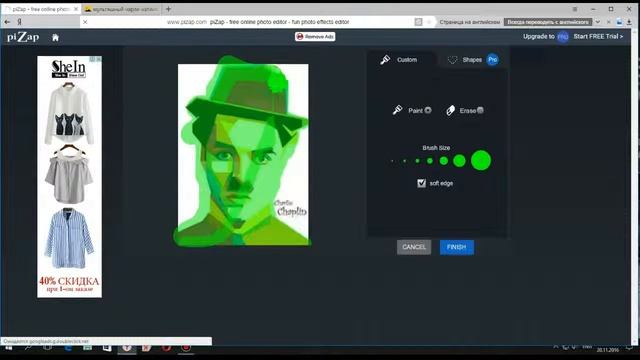The image size is (640, 360).
Task: Open a new browser tab with plus
Action: pyautogui.click(x=168, y=9)
